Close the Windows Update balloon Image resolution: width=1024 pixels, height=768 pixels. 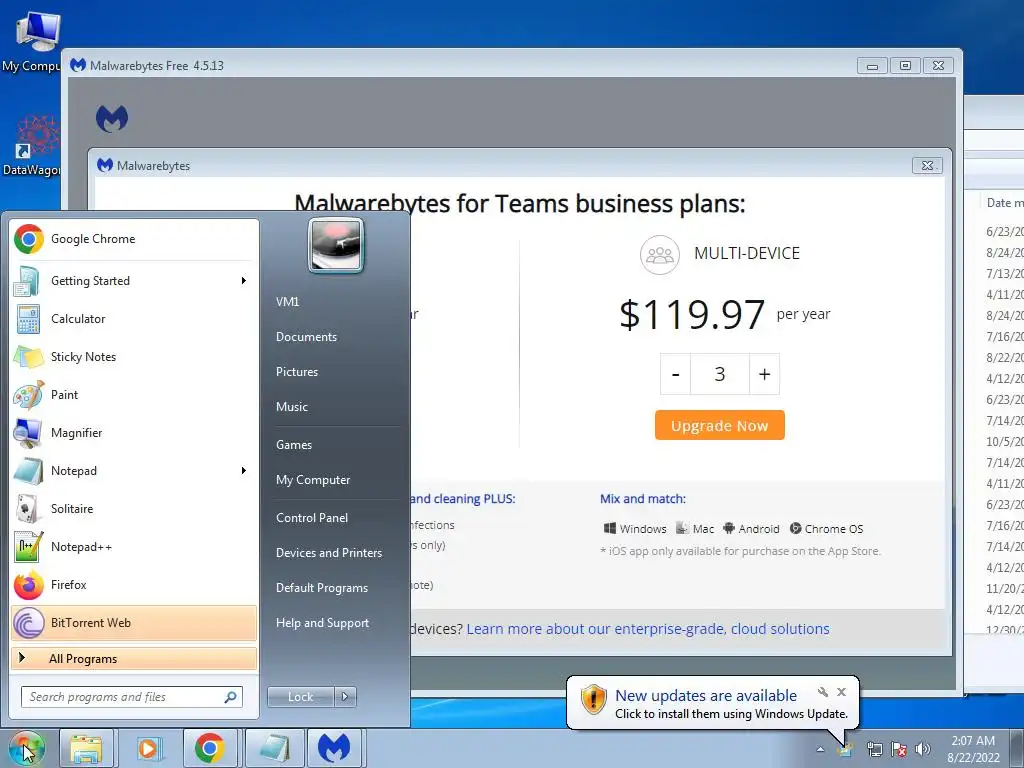click(842, 692)
